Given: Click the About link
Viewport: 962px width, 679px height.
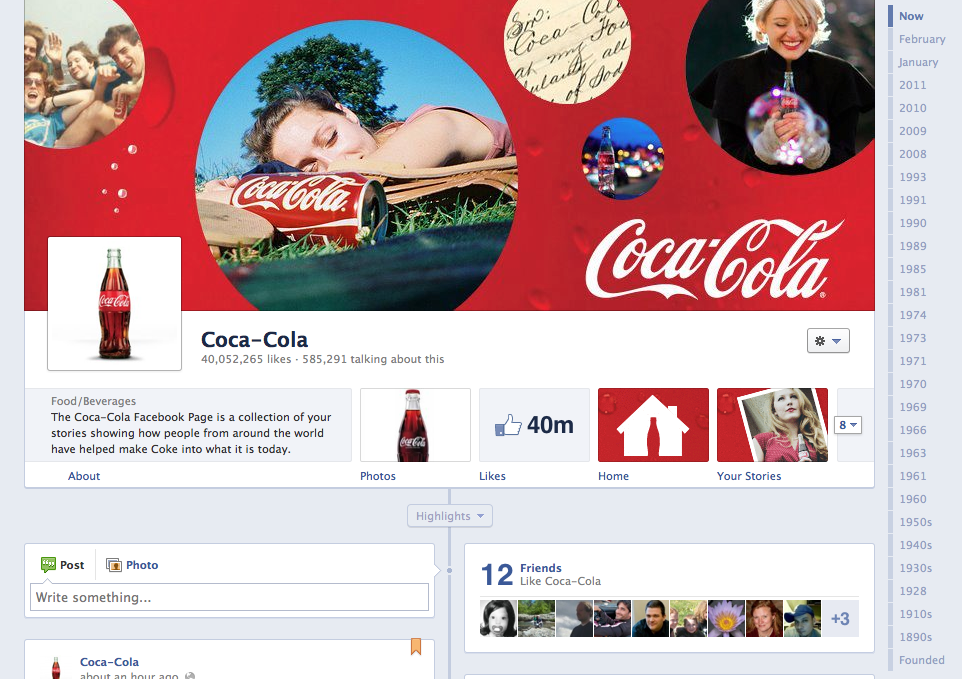Looking at the screenshot, I should point(84,476).
